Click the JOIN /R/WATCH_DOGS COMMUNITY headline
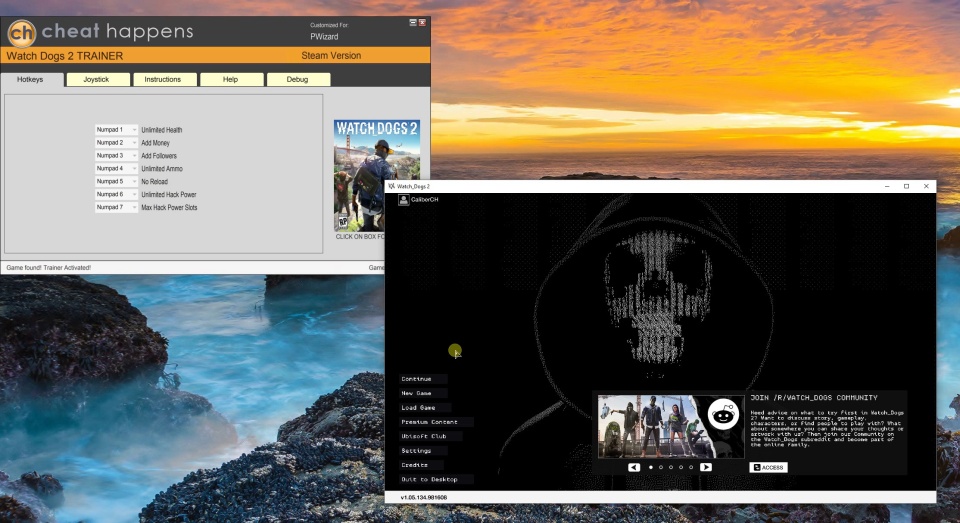 (814, 398)
